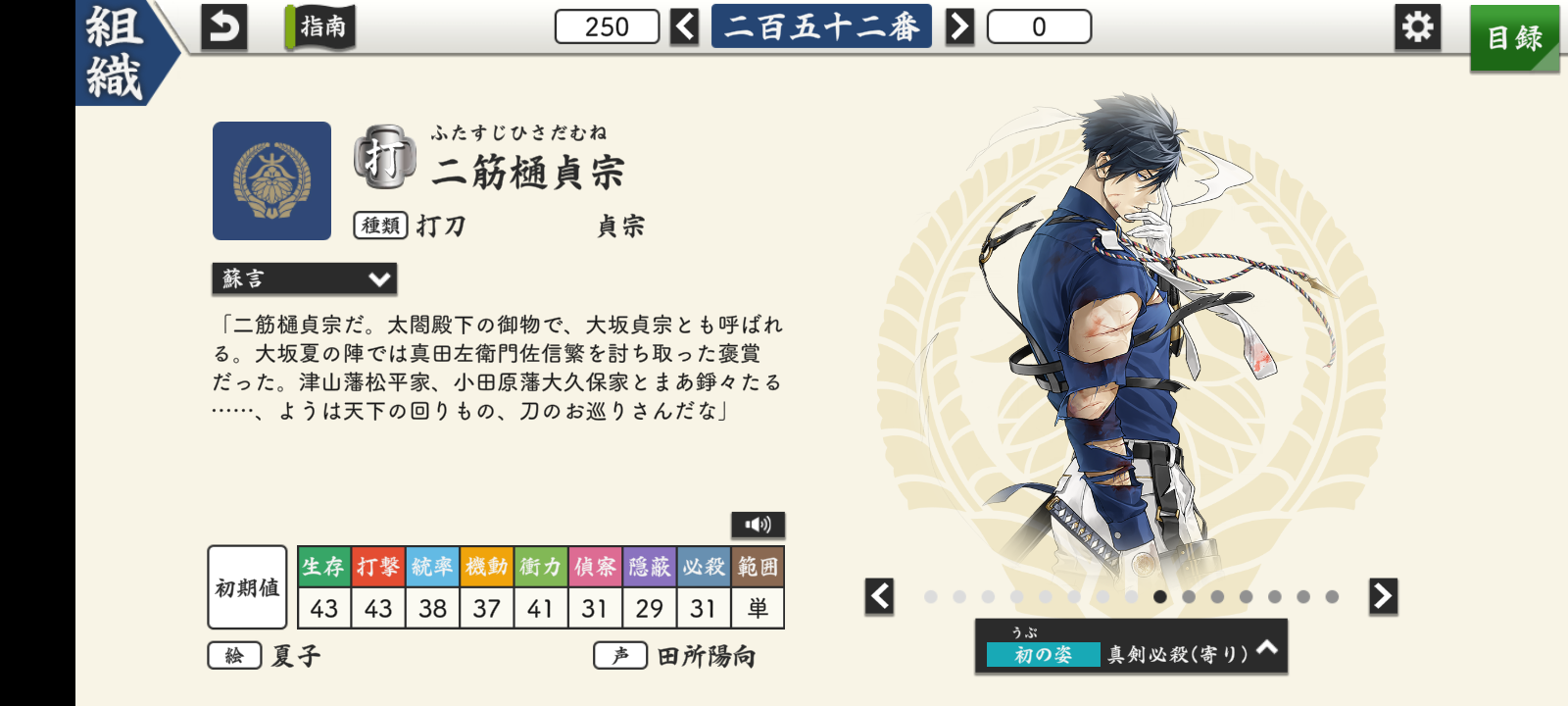Click the blue crest emblem thumbnail

271,180
